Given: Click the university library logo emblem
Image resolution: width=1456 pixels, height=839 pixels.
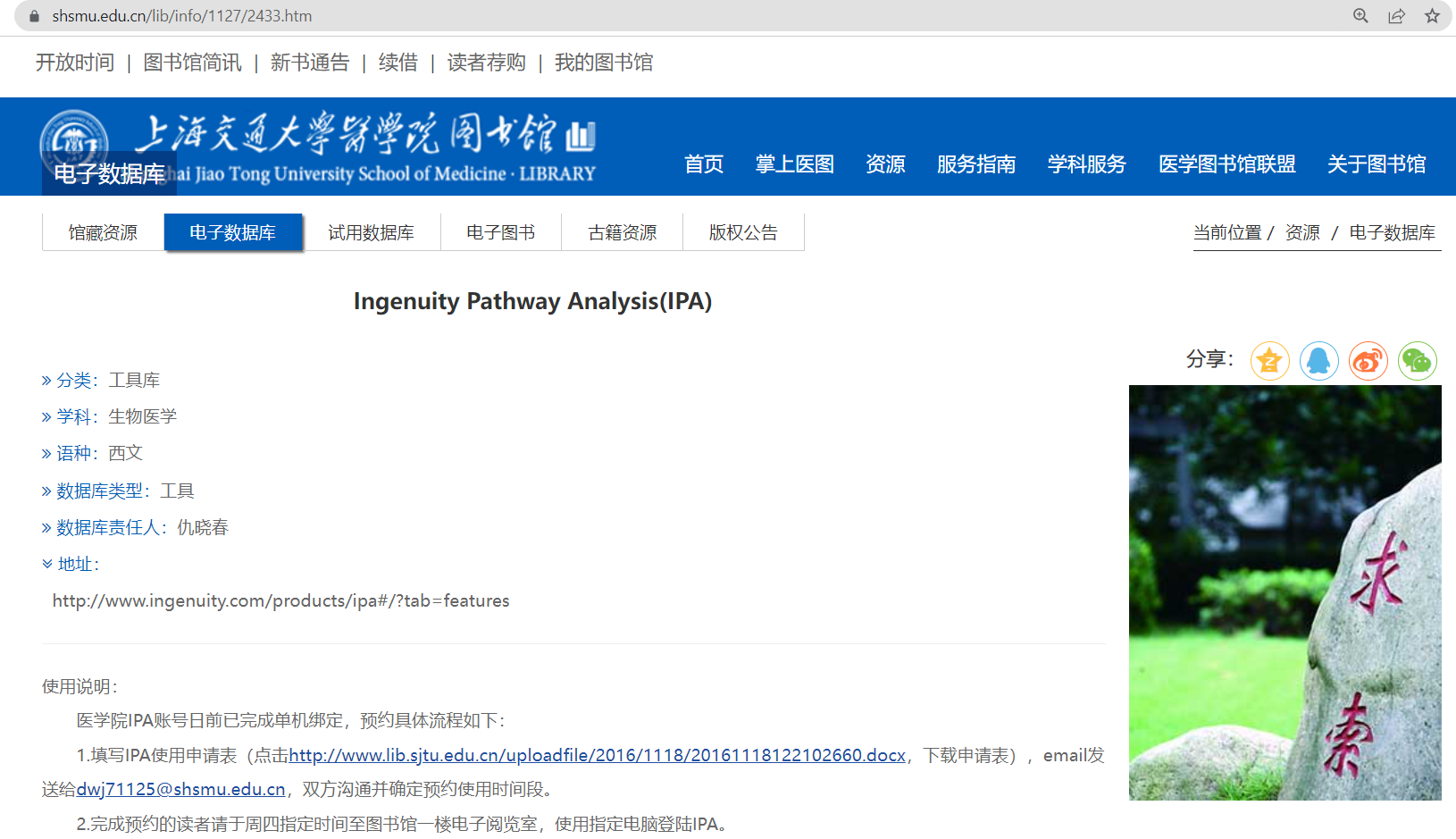Looking at the screenshot, I should pyautogui.click(x=74, y=140).
